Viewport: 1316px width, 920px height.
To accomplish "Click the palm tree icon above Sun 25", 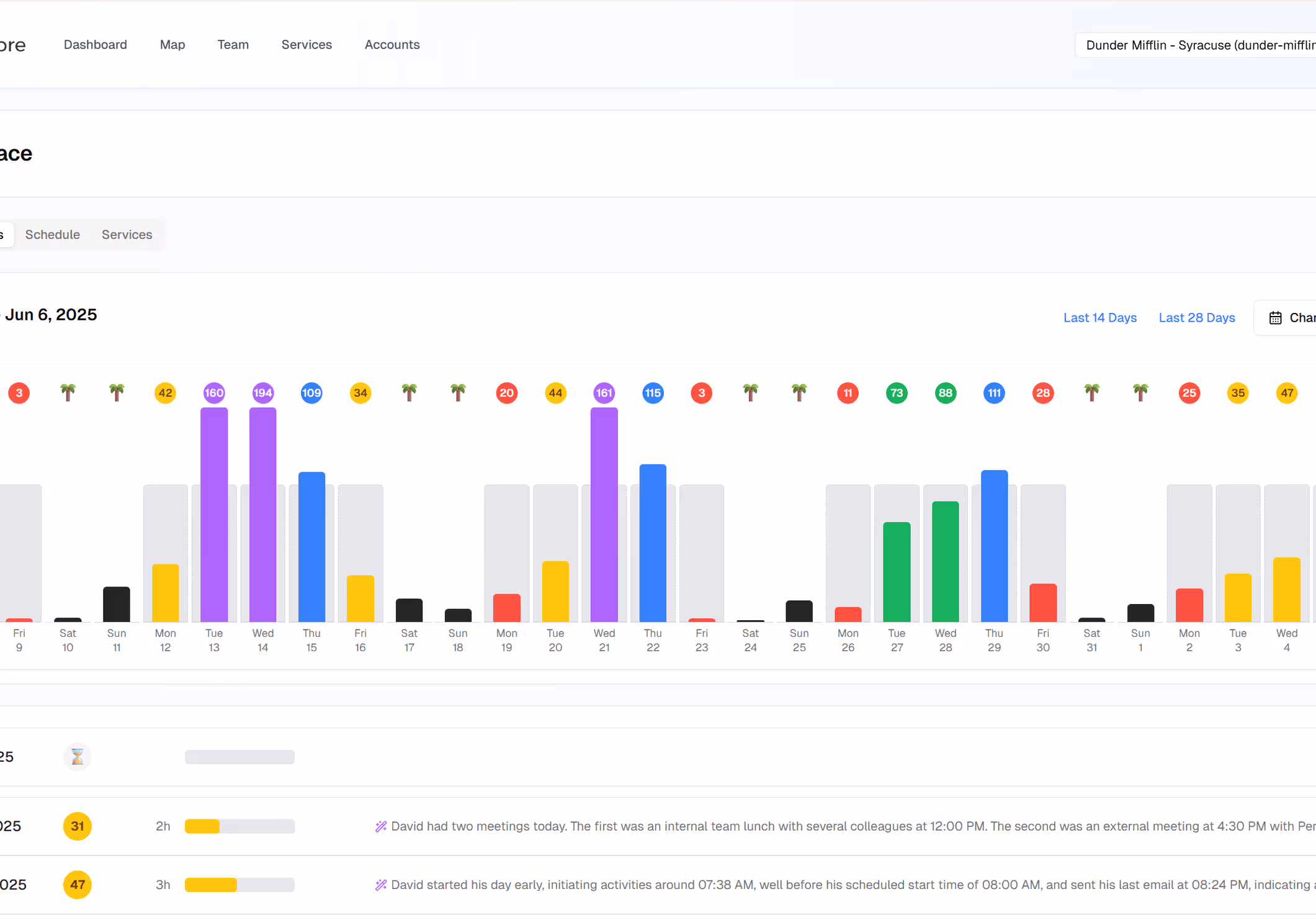I will (799, 392).
